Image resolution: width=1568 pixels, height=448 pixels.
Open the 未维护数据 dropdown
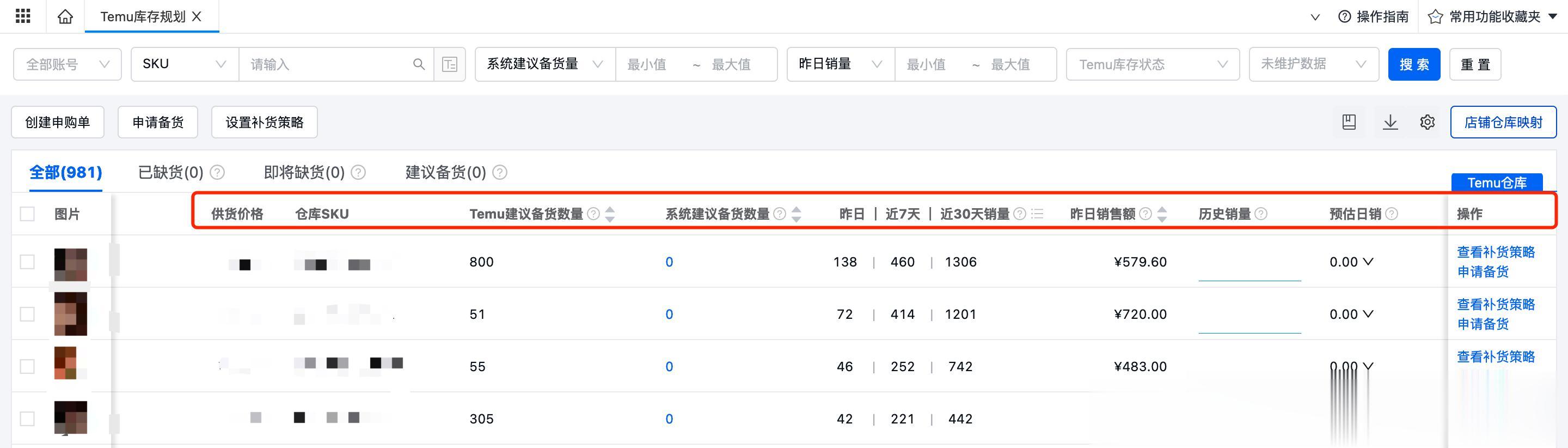coord(1313,64)
